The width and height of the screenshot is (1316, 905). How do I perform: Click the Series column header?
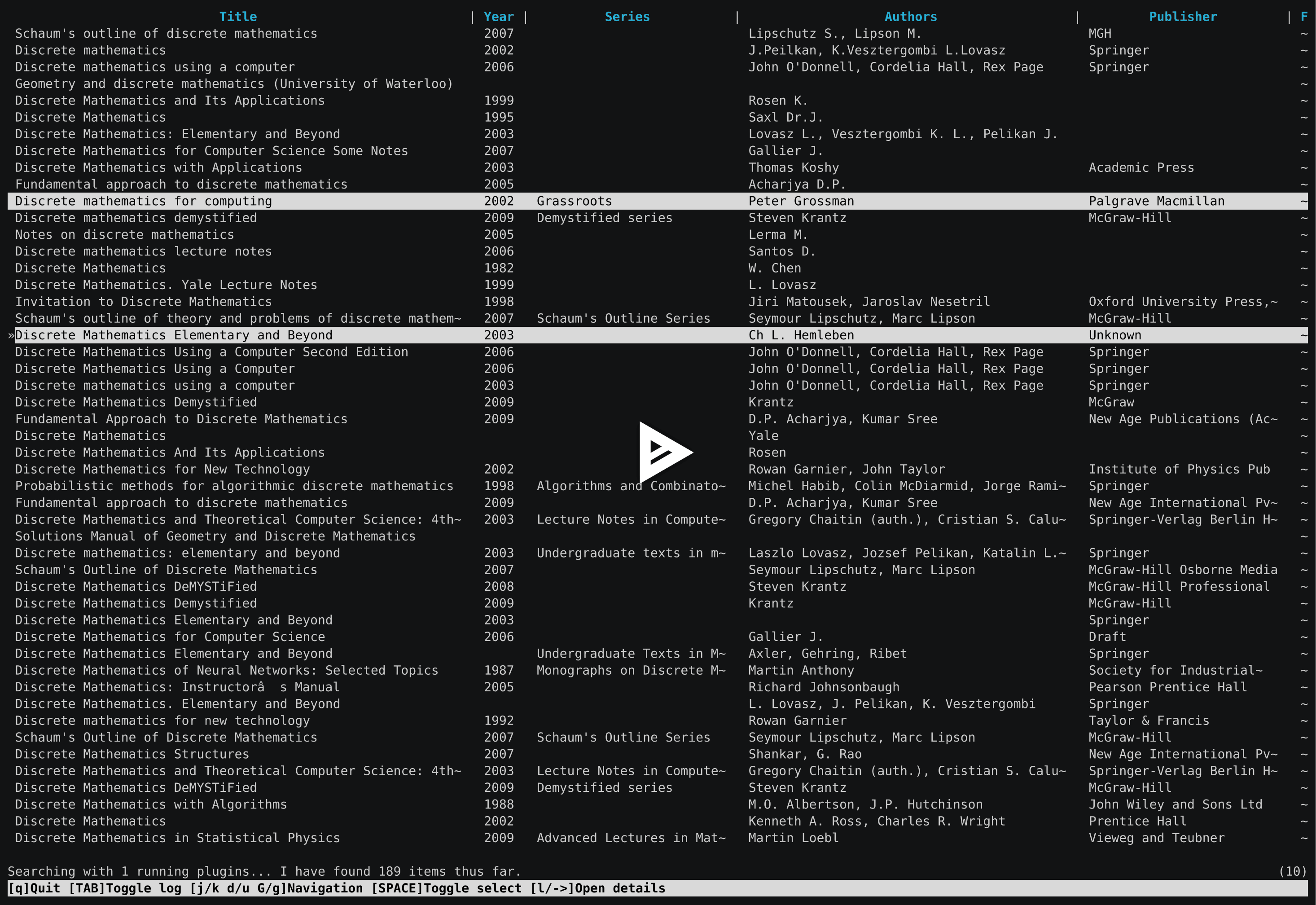tap(627, 17)
